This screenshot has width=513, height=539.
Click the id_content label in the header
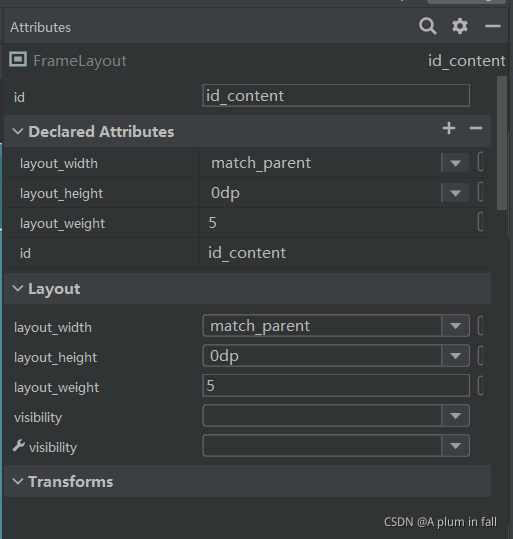(x=466, y=61)
